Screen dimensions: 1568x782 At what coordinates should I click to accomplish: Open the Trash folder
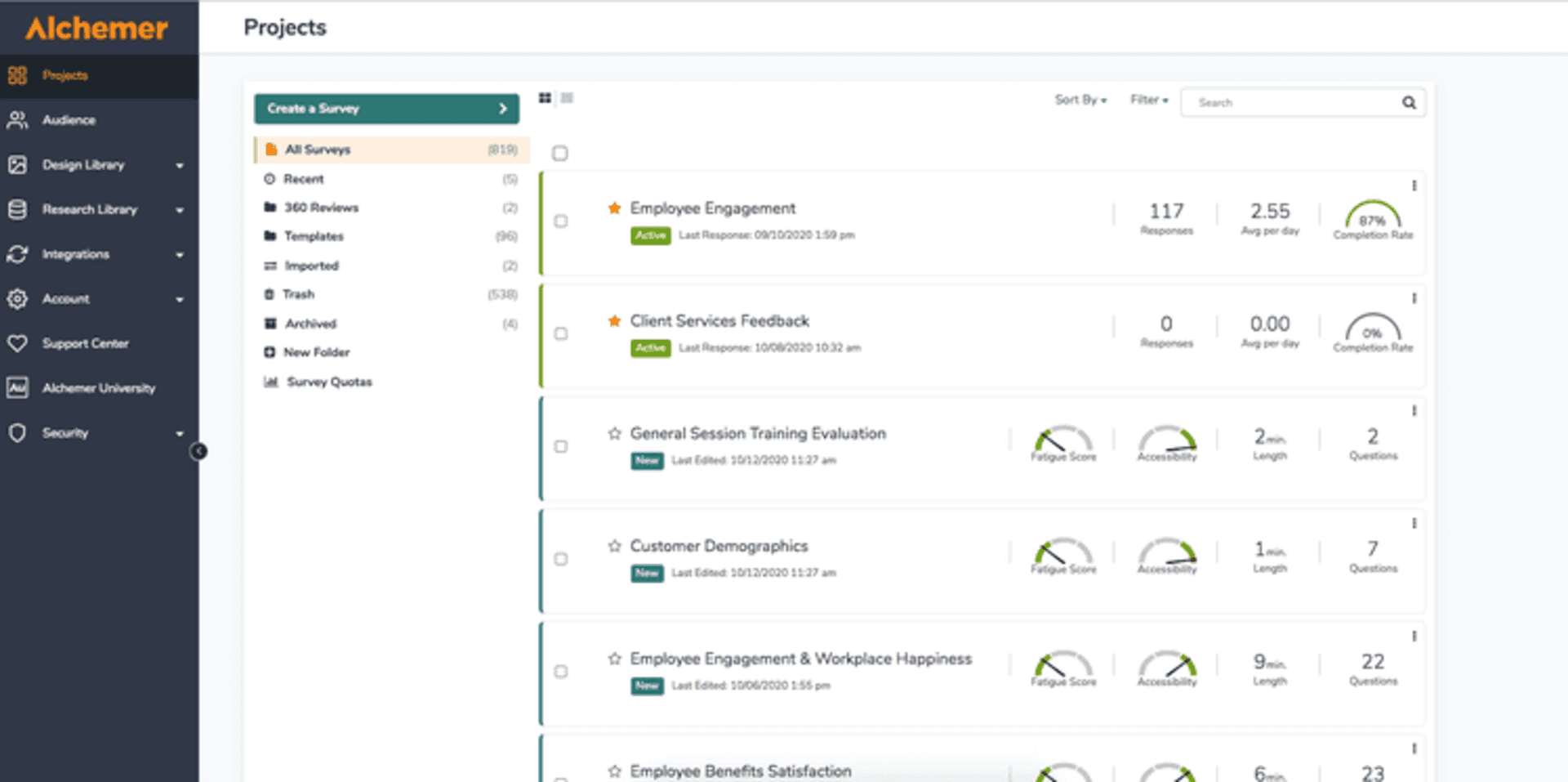coord(299,294)
